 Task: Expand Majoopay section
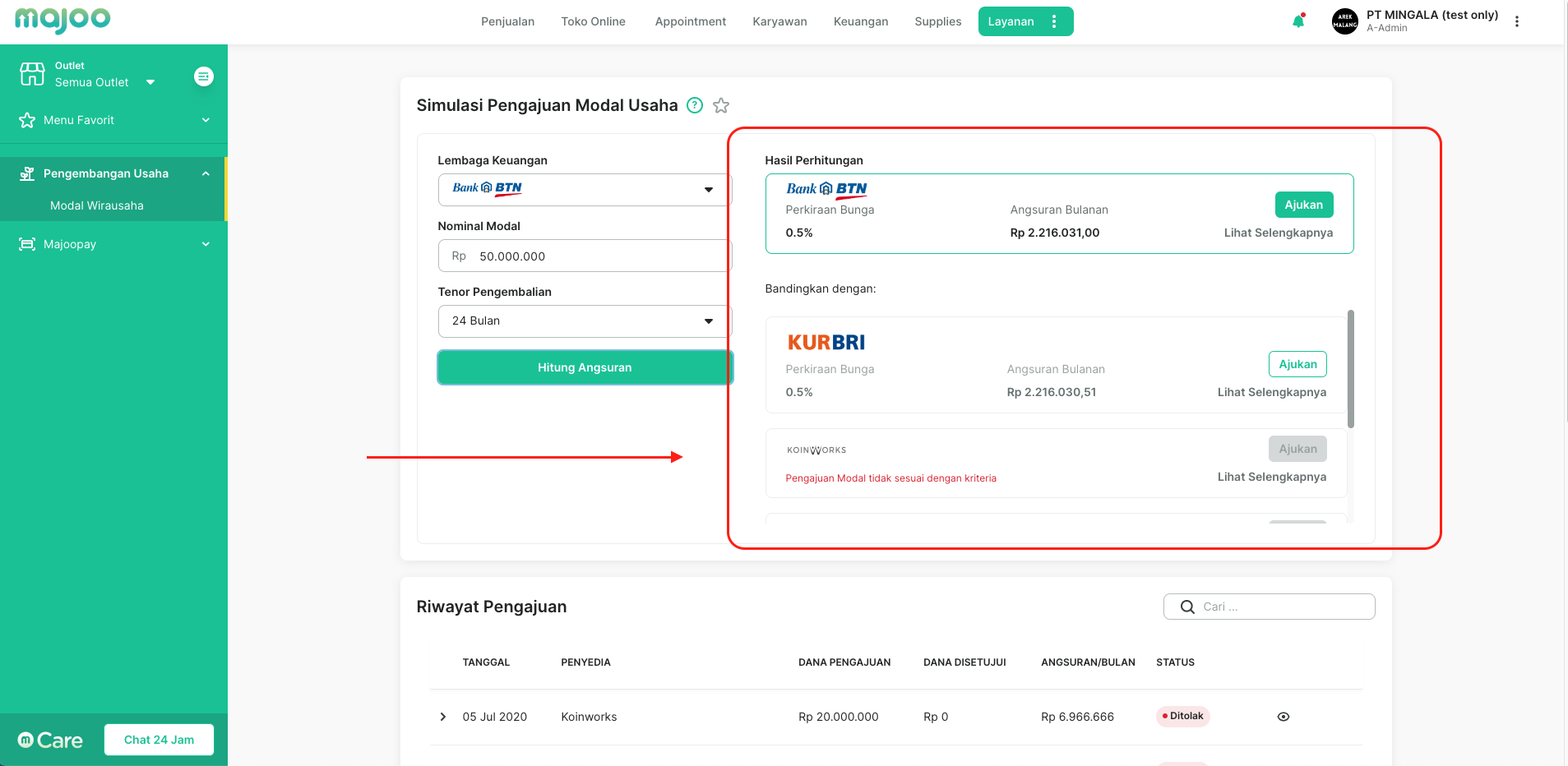206,244
